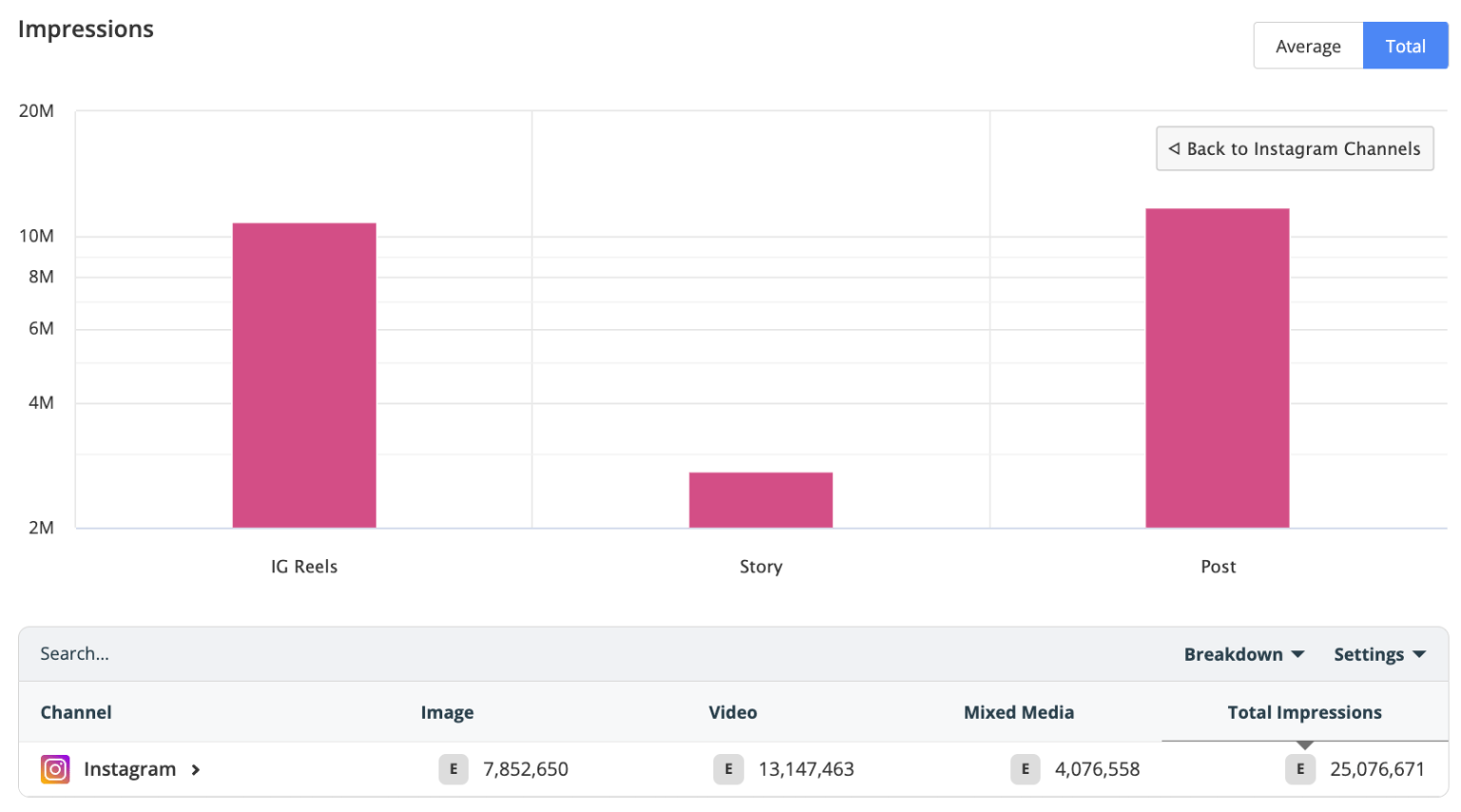Open the Instagram channel details
The width and height of the screenshot is (1461, 812).
coord(130,769)
